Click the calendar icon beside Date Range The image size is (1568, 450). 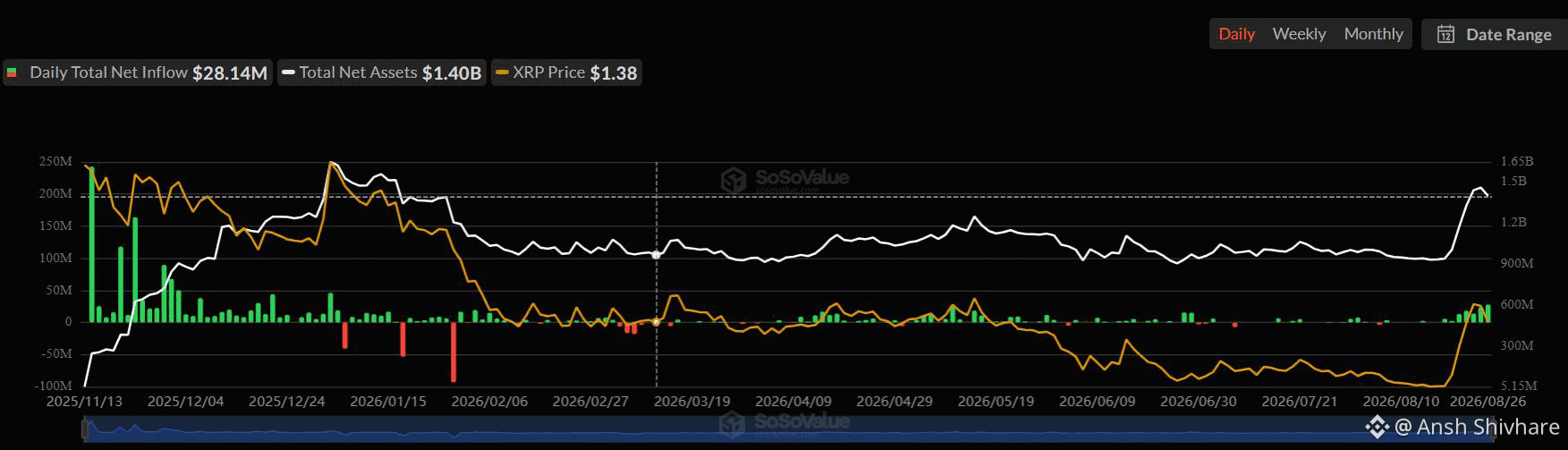click(1445, 34)
